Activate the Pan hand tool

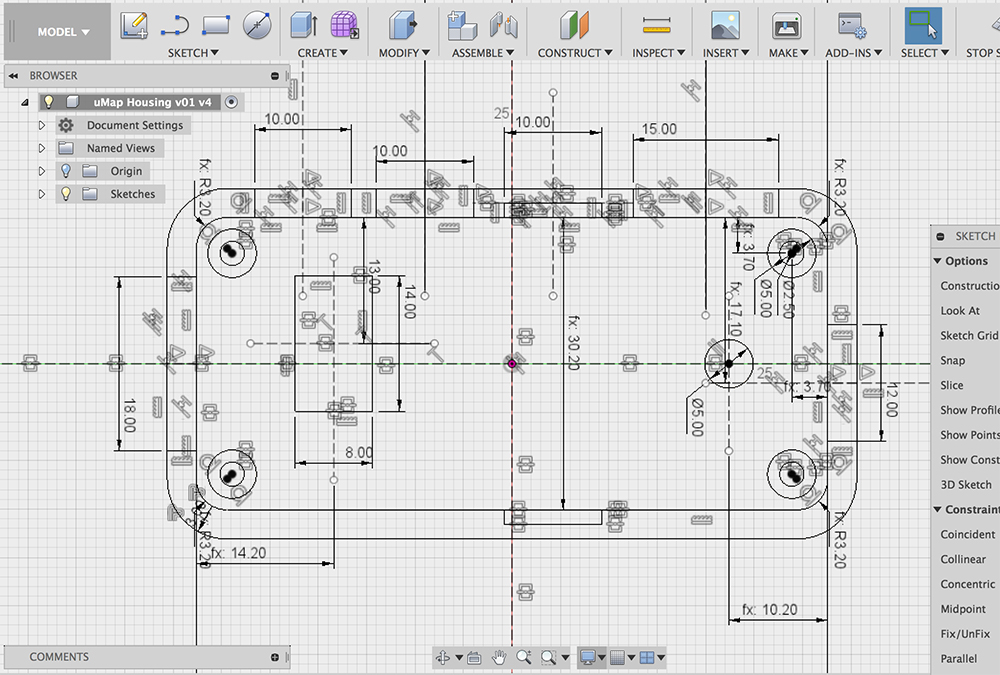(497, 656)
